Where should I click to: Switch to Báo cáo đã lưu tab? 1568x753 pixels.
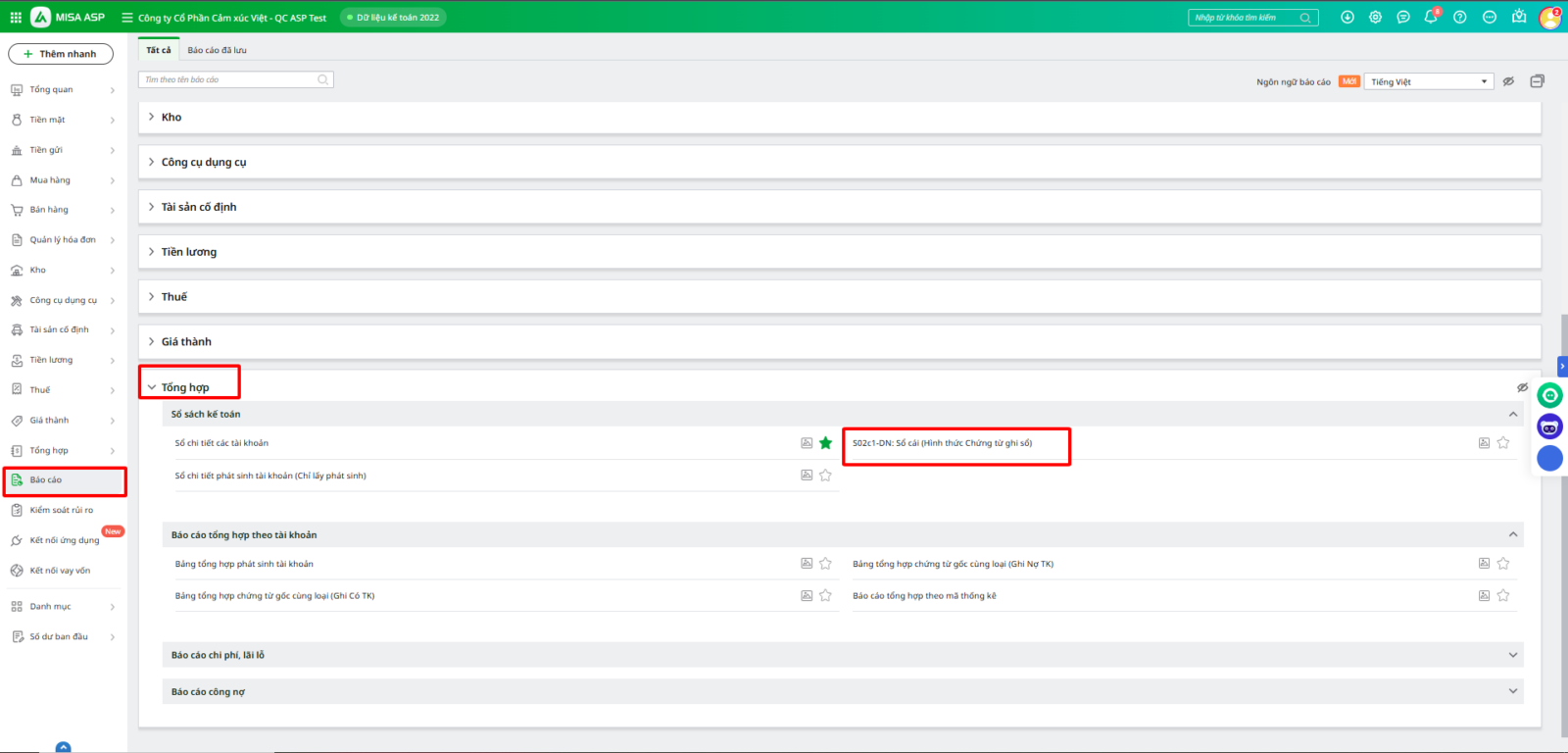[218, 50]
